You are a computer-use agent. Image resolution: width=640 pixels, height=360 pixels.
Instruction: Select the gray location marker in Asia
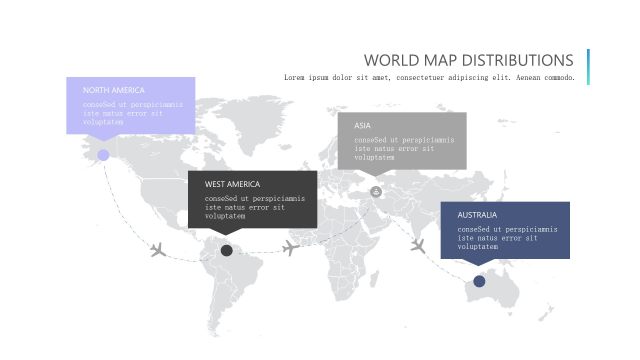(x=376, y=191)
